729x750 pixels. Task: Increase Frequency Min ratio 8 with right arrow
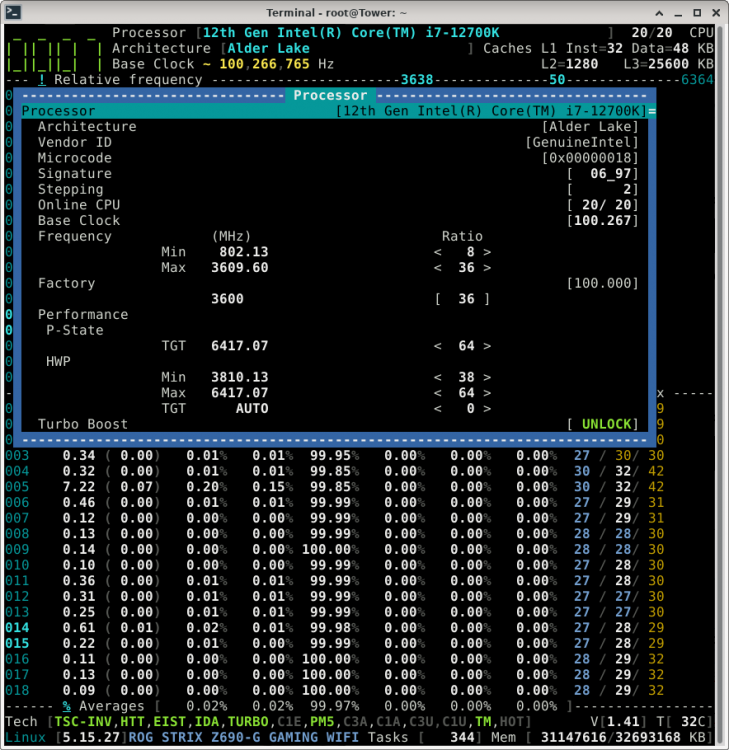pos(487,252)
